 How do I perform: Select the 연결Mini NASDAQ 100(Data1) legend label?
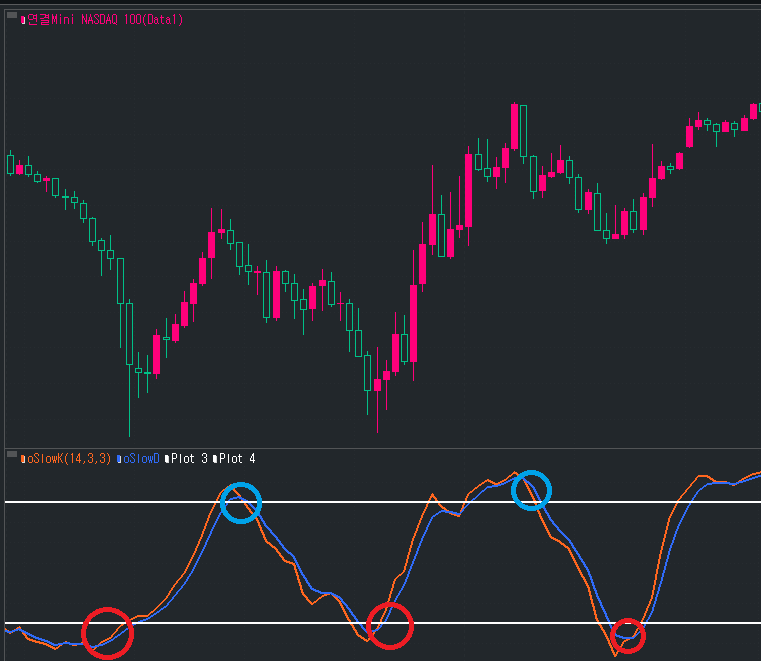(x=105, y=19)
